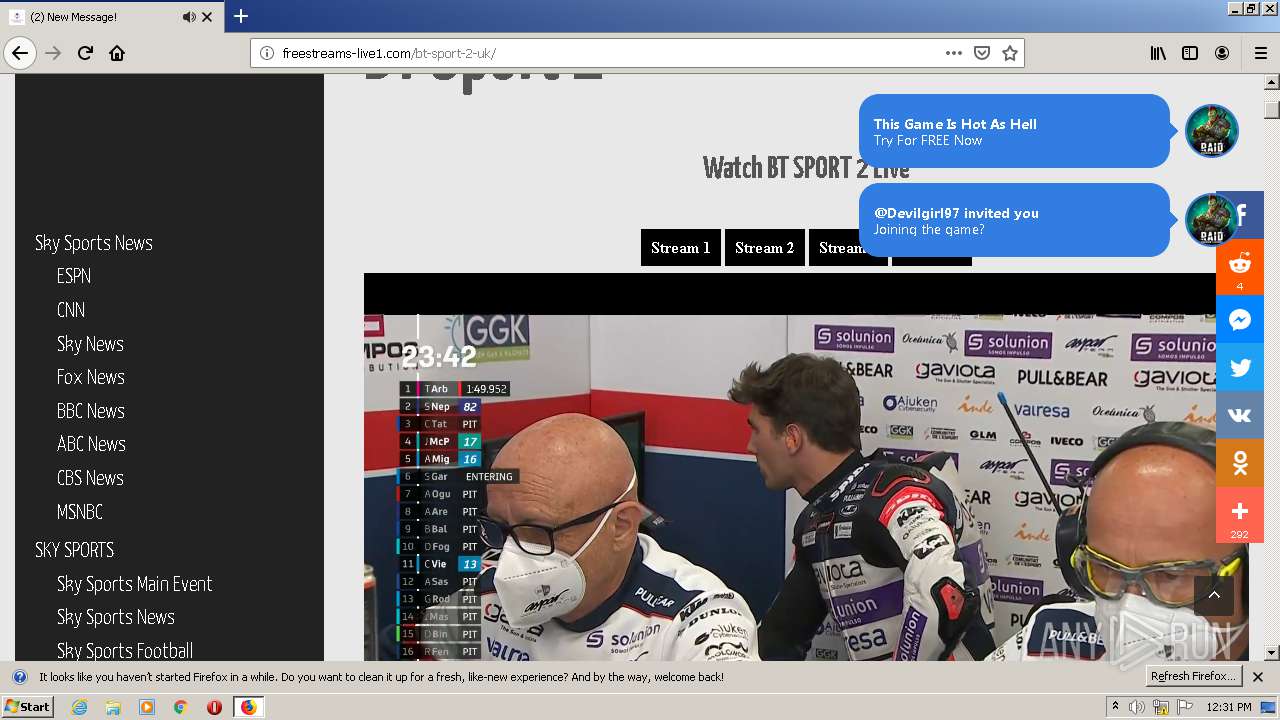Mute the tab audio speaker icon
The image size is (1280, 720).
189,17
